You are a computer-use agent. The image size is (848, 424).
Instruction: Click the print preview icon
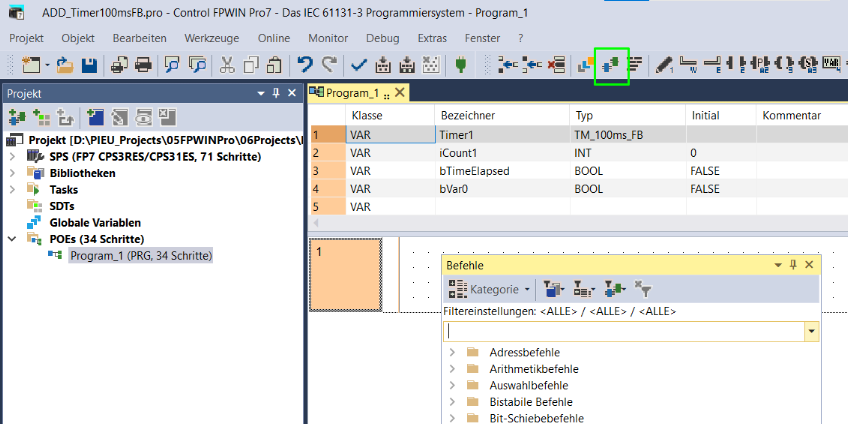coord(119,65)
